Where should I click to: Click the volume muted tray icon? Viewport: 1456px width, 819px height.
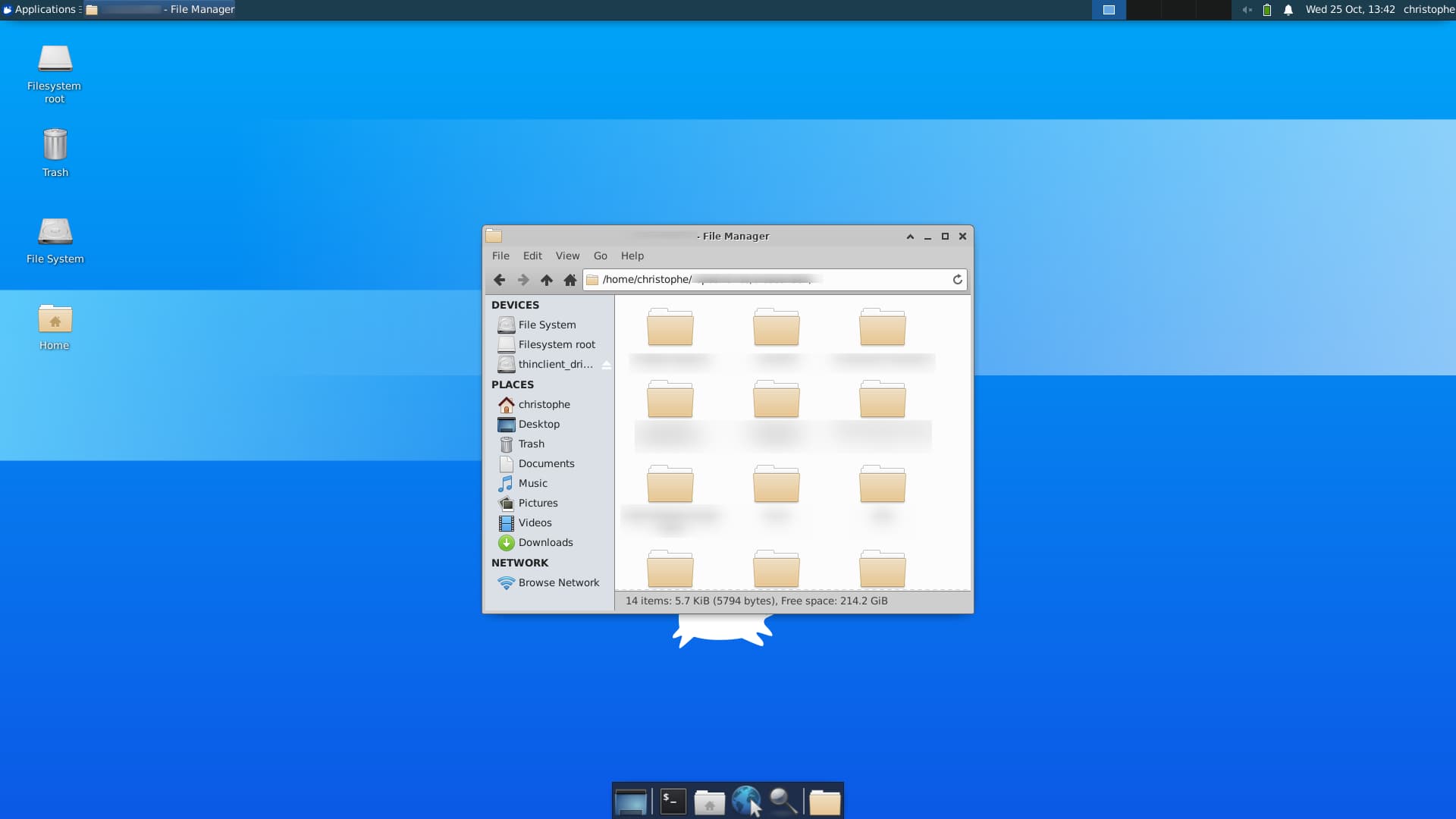(x=1247, y=10)
